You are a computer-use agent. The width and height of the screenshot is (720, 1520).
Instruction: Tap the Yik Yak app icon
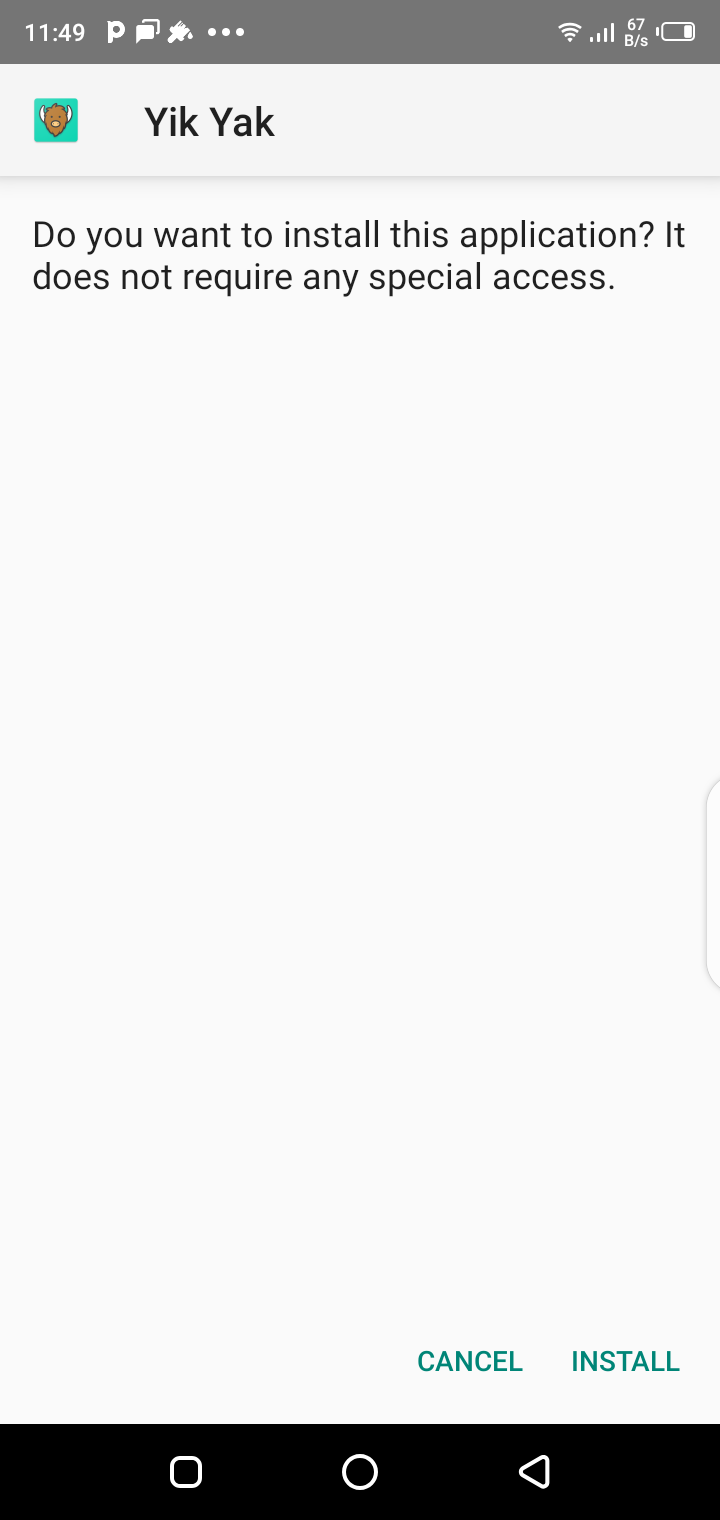coord(56,120)
